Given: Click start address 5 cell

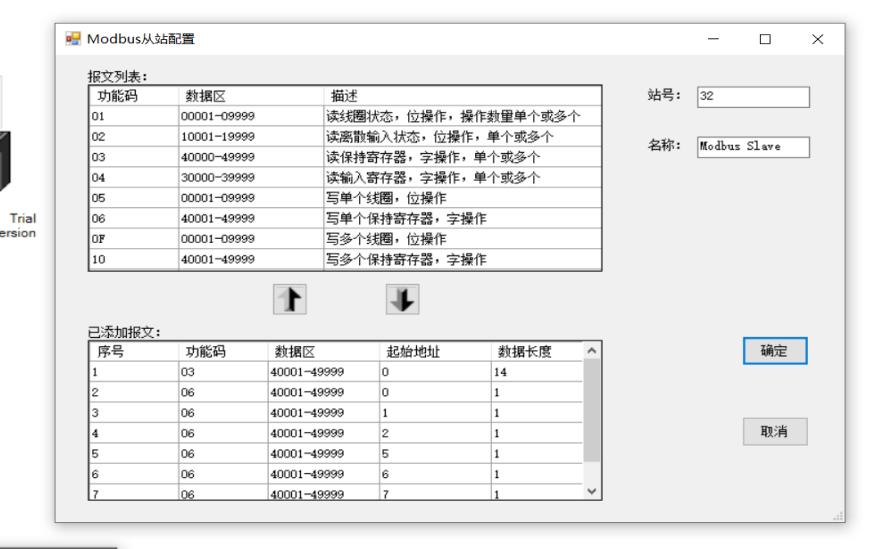Looking at the screenshot, I should click(x=435, y=454).
